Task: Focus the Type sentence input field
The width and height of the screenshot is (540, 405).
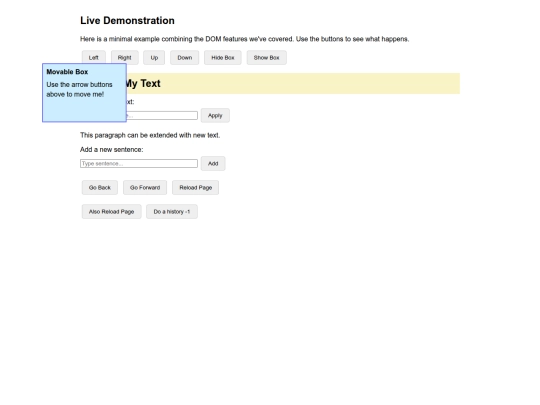Action: click(x=139, y=164)
